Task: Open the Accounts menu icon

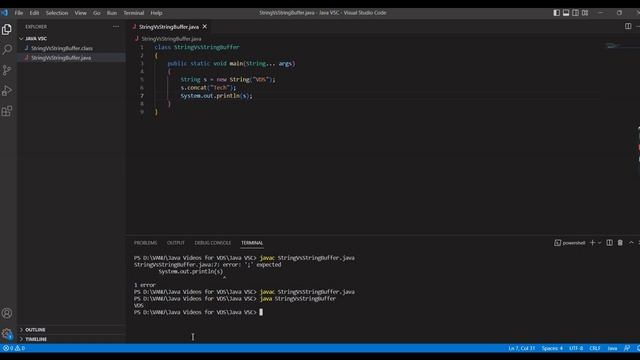Action: point(7,313)
